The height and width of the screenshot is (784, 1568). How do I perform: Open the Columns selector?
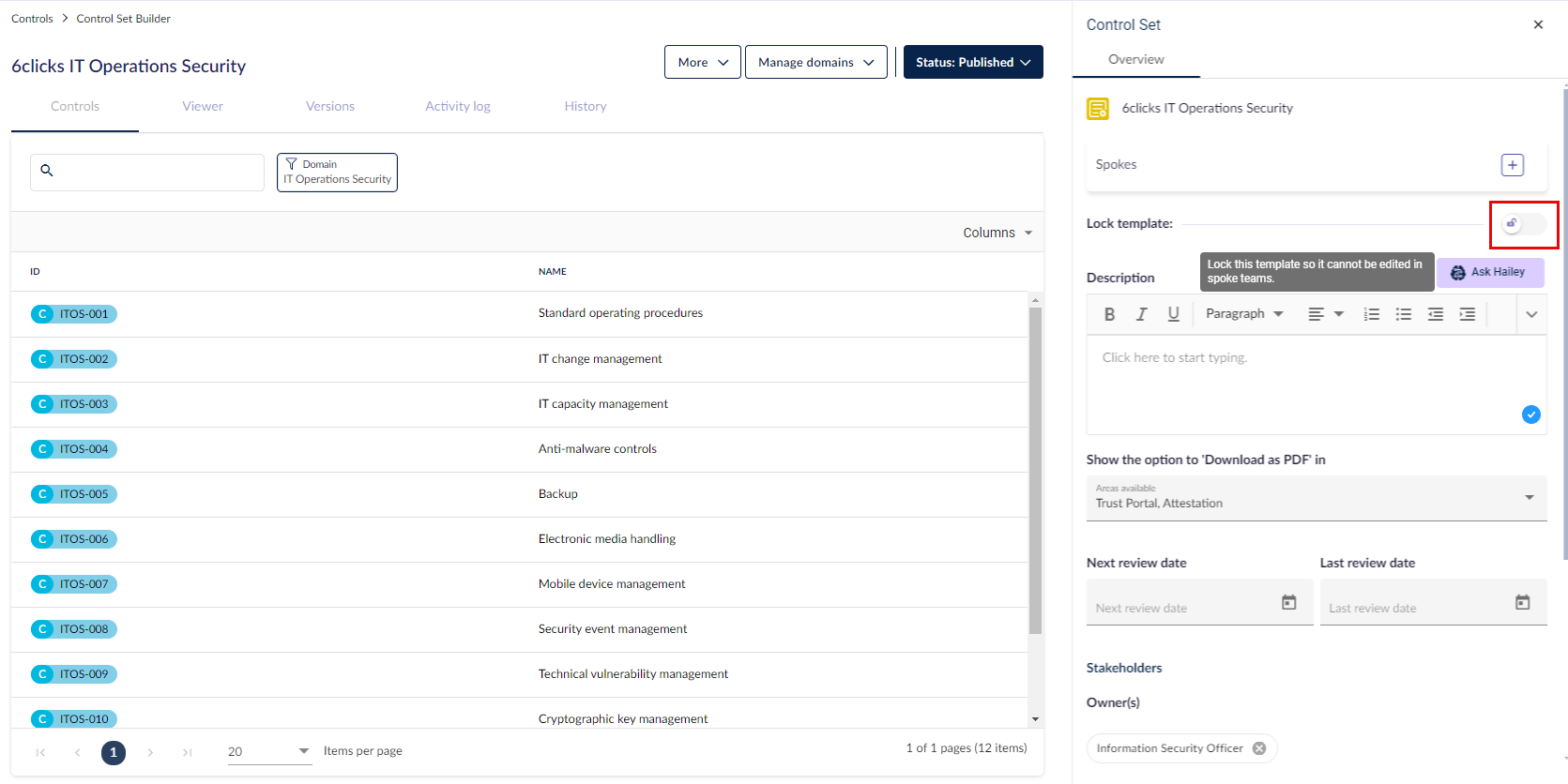[997, 233]
